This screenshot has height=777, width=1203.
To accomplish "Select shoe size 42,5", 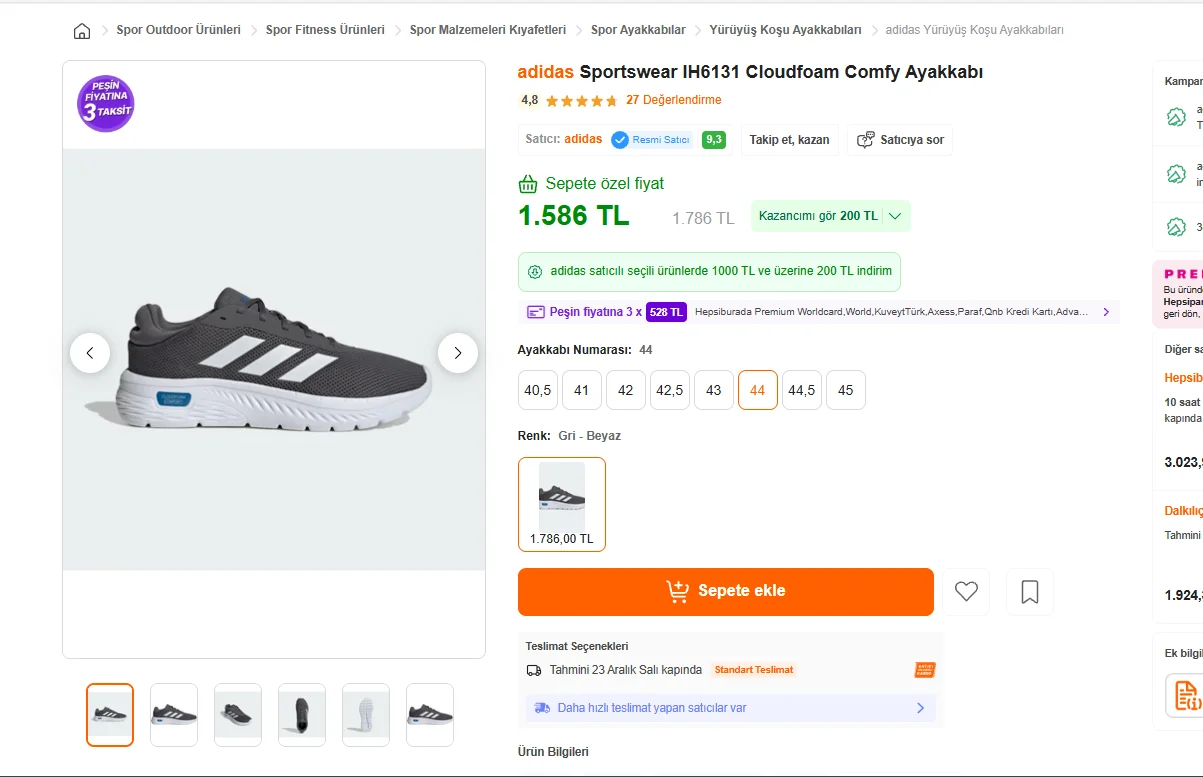I will tap(670, 390).
